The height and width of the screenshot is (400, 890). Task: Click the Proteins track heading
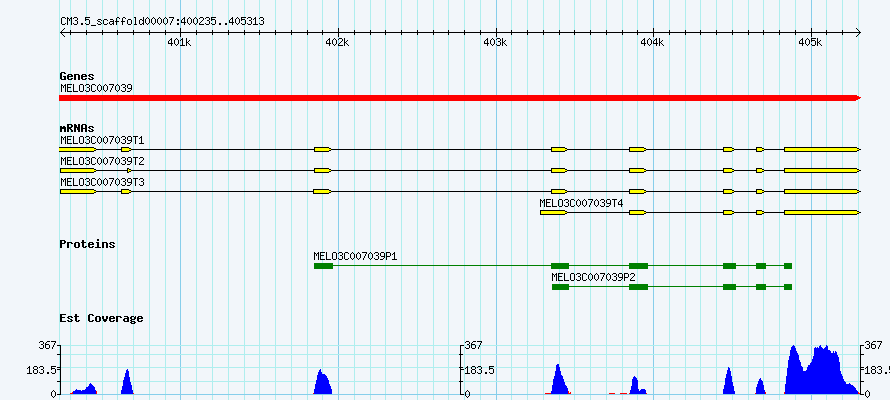[x=87, y=244]
